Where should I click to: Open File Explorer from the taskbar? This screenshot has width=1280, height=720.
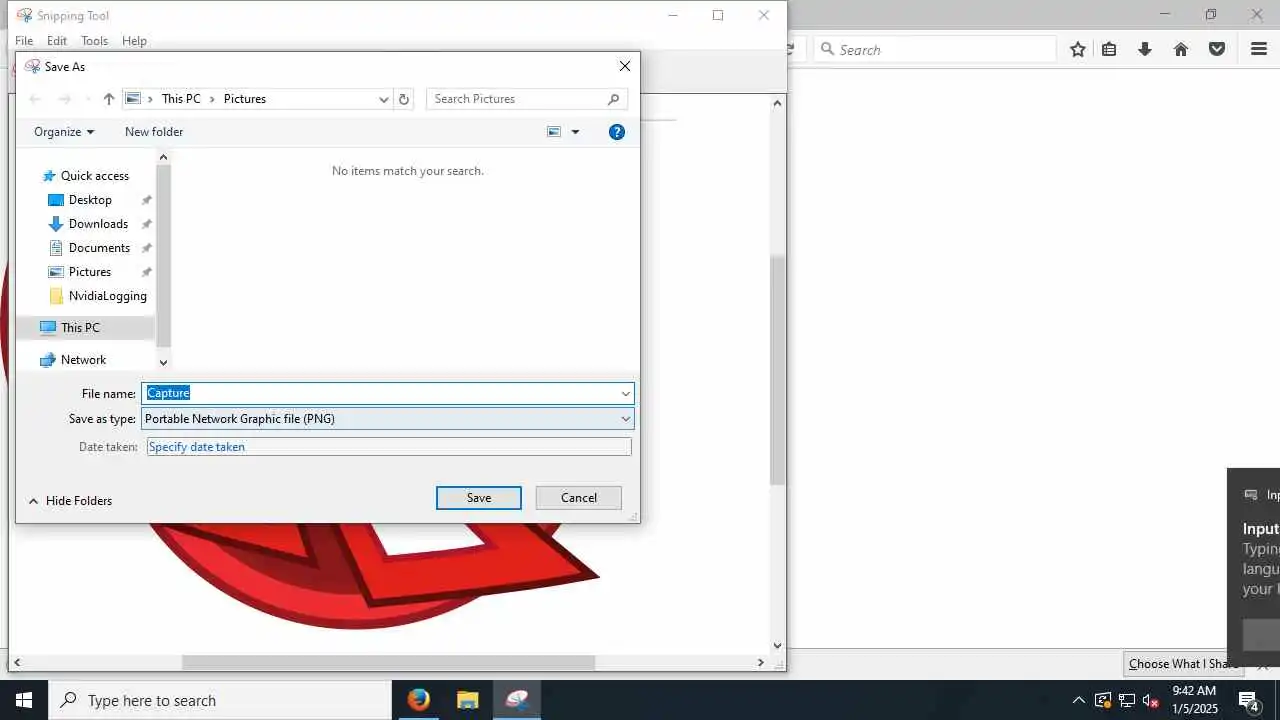tap(467, 700)
